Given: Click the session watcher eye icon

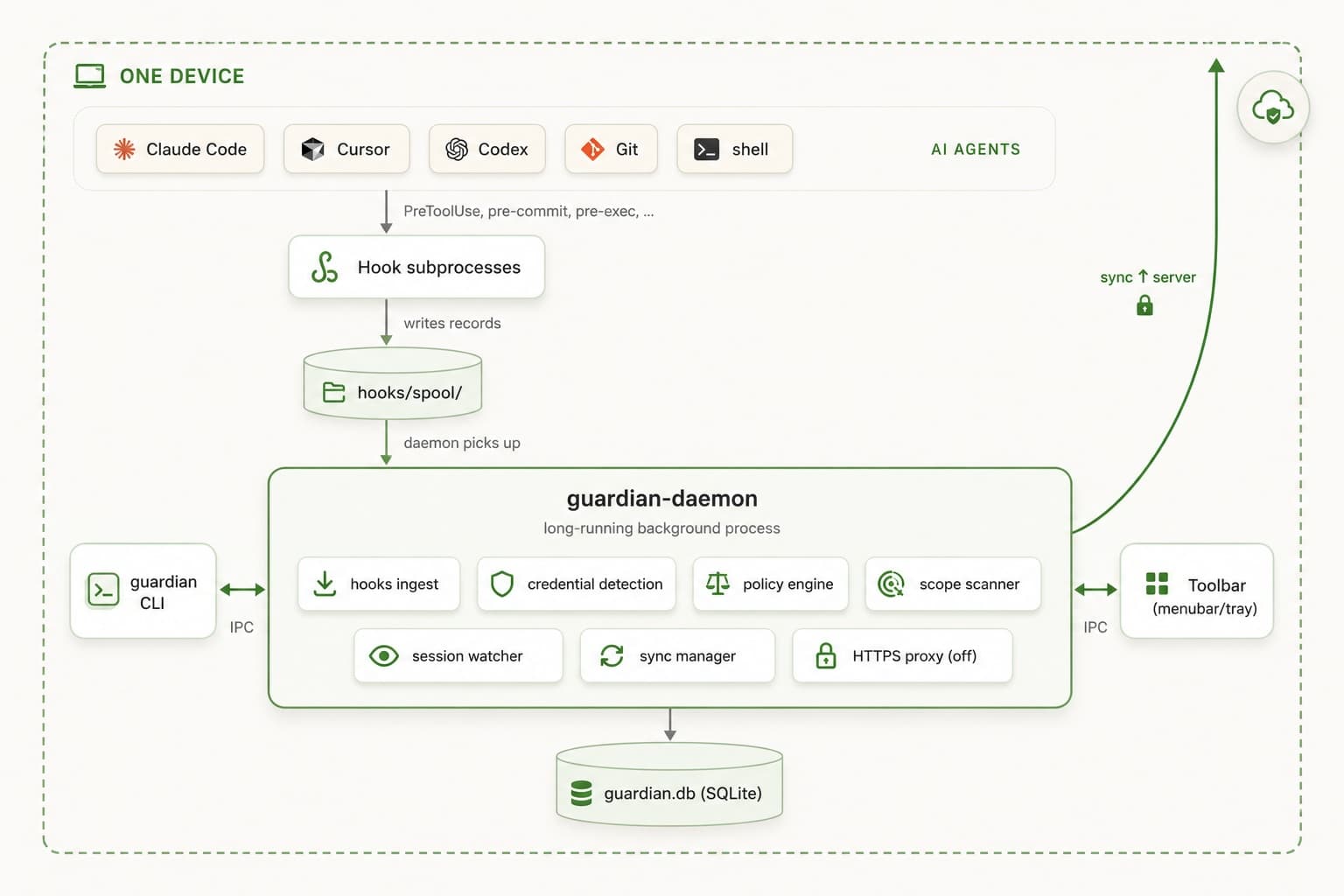Looking at the screenshot, I should 384,656.
